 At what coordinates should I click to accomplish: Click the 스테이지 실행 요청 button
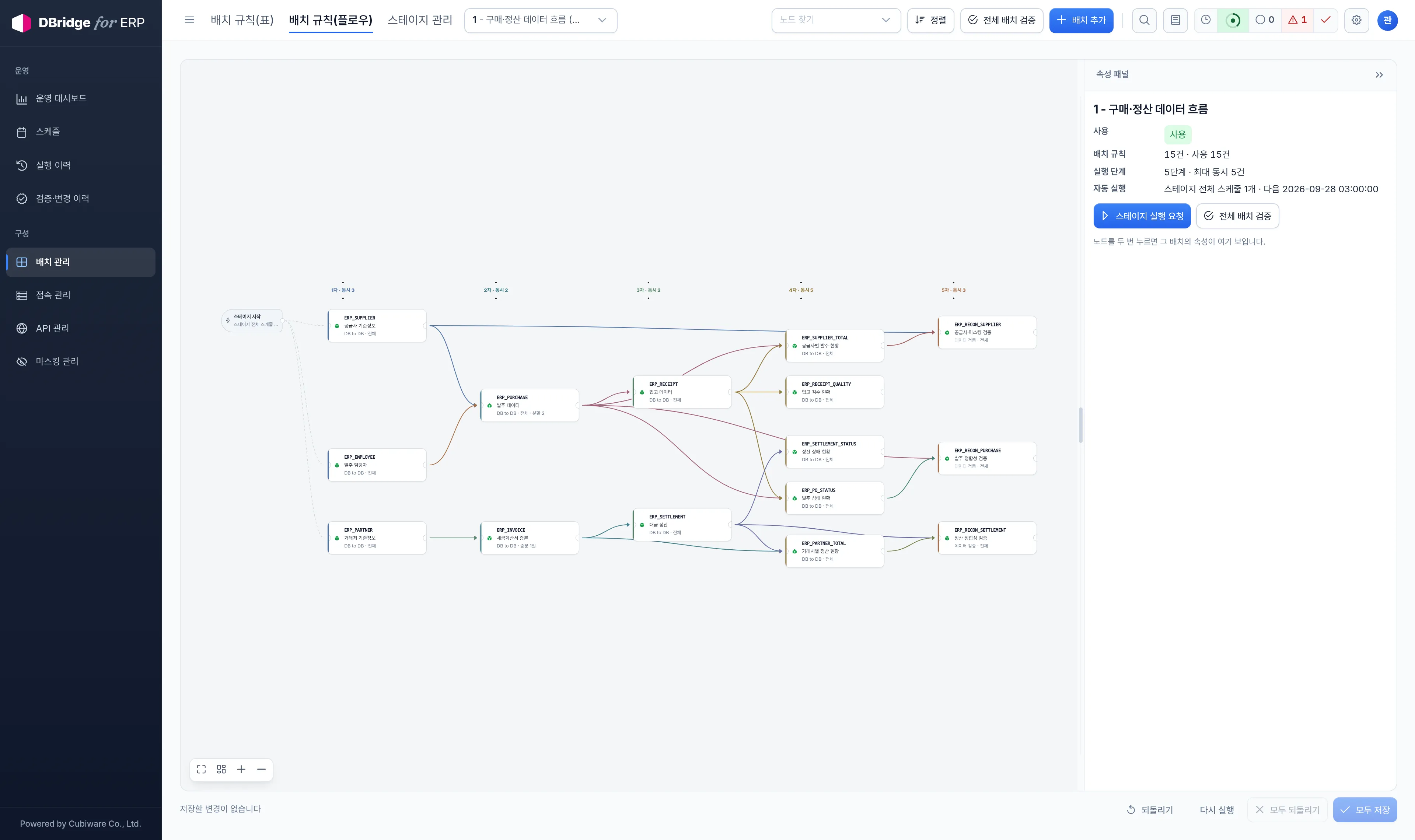coord(1142,216)
